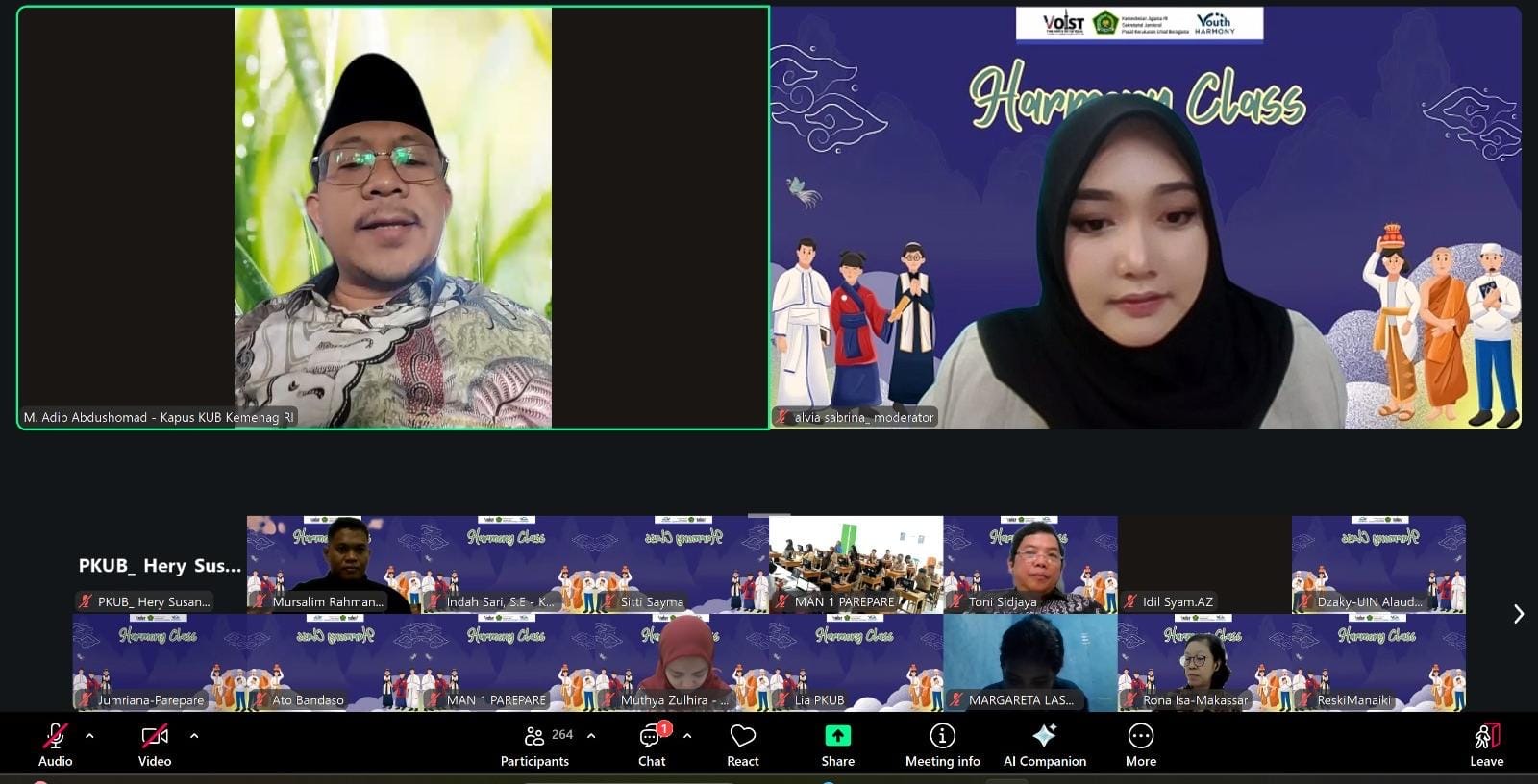Click the name label 'alvia sabrina_moderator'
1538x784 pixels.
tap(864, 417)
